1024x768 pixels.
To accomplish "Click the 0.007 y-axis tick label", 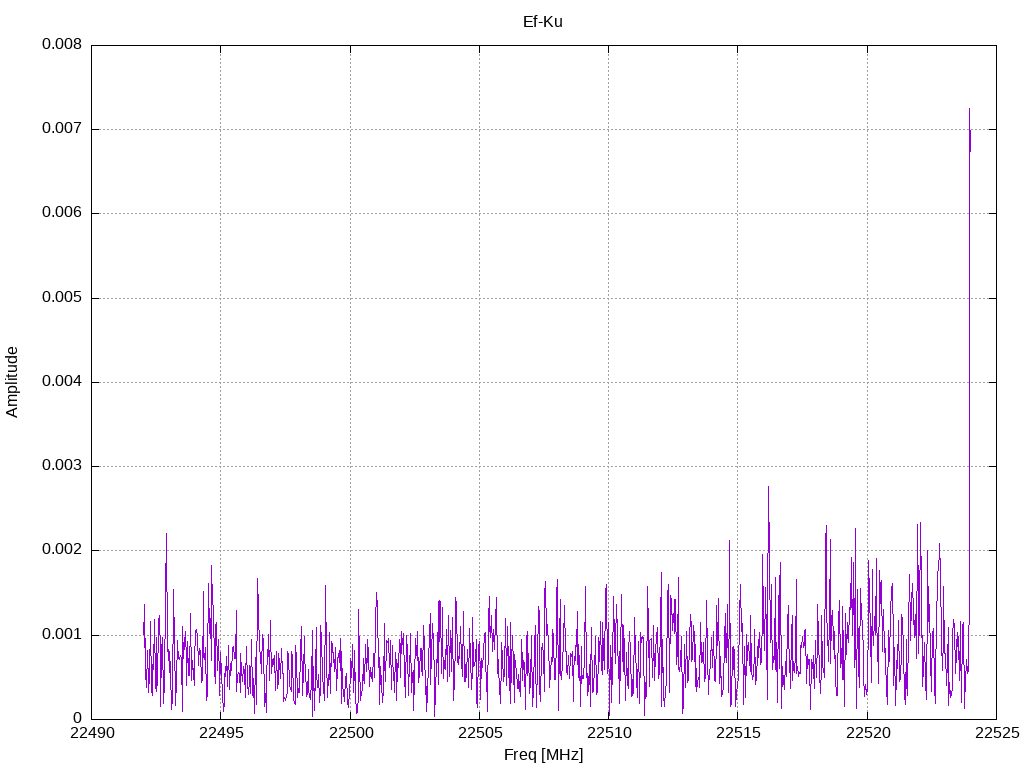I will click(62, 129).
